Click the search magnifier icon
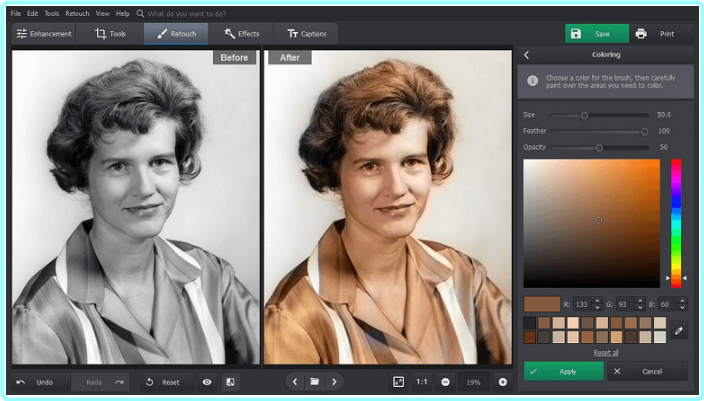This screenshot has width=704, height=401. (140, 13)
